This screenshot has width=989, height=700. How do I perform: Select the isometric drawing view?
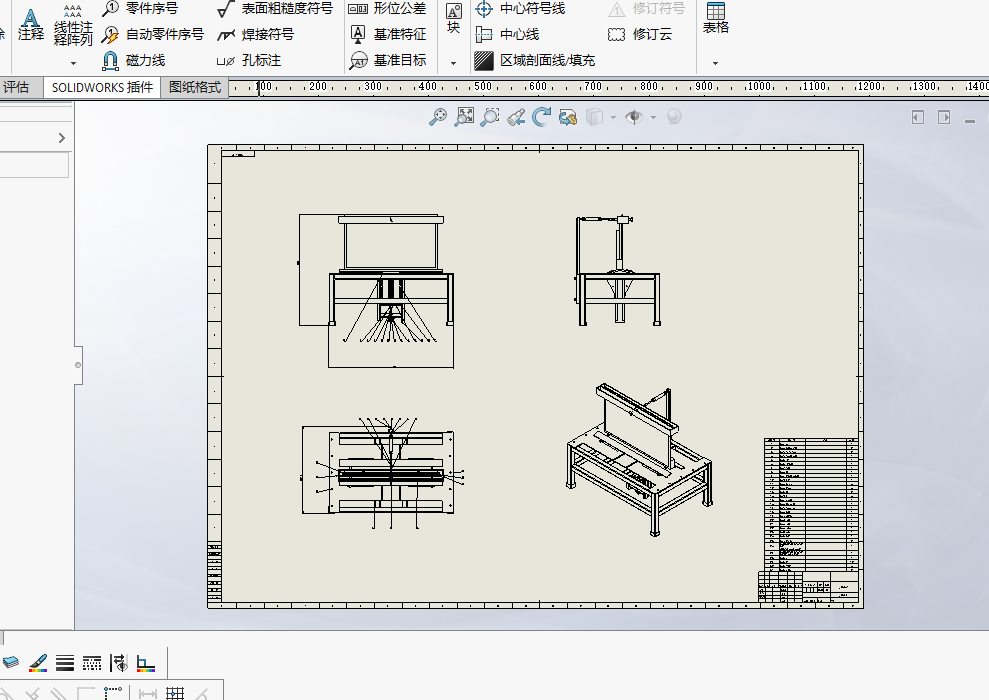pyautogui.click(x=639, y=459)
